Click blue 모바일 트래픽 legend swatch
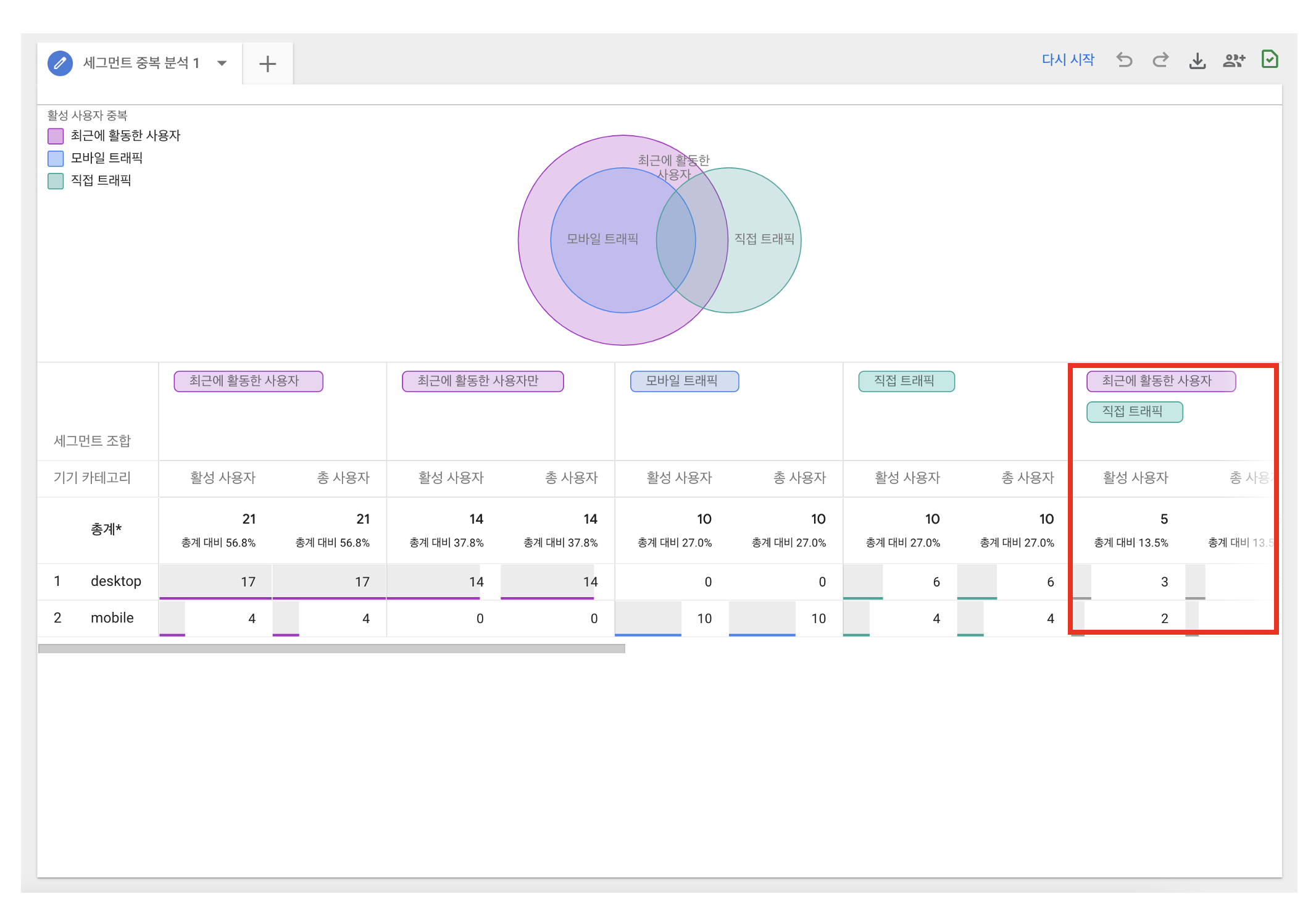This screenshot has width=1316, height=915. [x=56, y=159]
